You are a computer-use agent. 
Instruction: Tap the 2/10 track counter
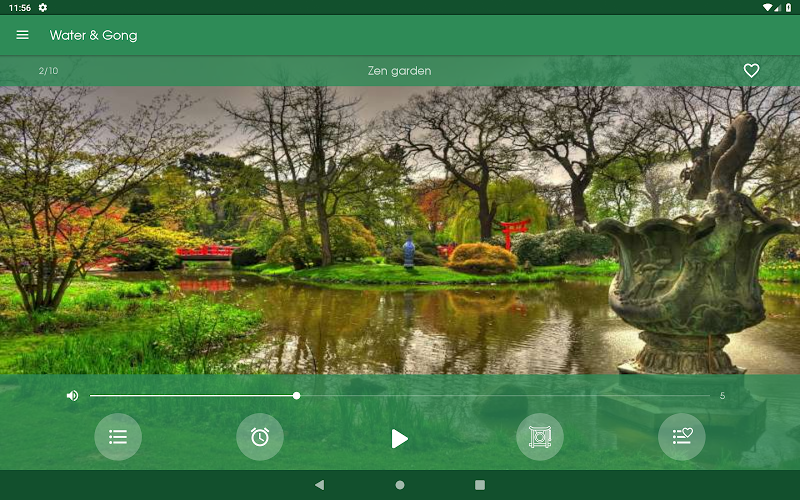[48, 71]
